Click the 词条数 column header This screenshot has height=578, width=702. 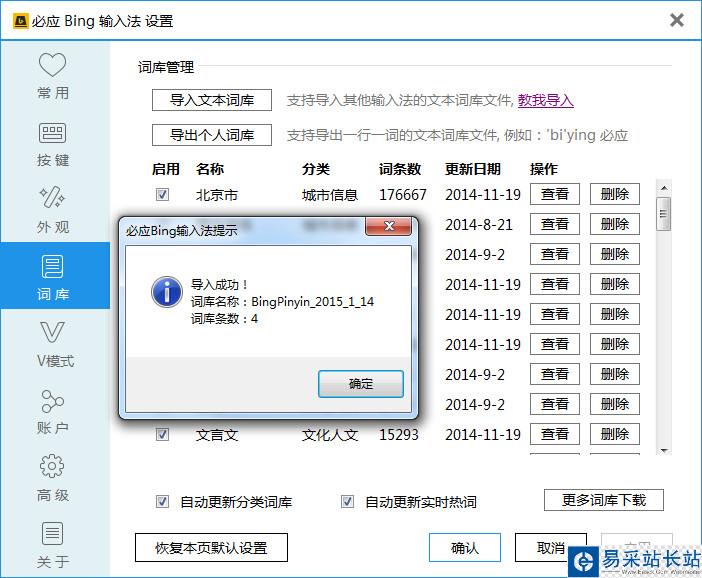click(400, 169)
